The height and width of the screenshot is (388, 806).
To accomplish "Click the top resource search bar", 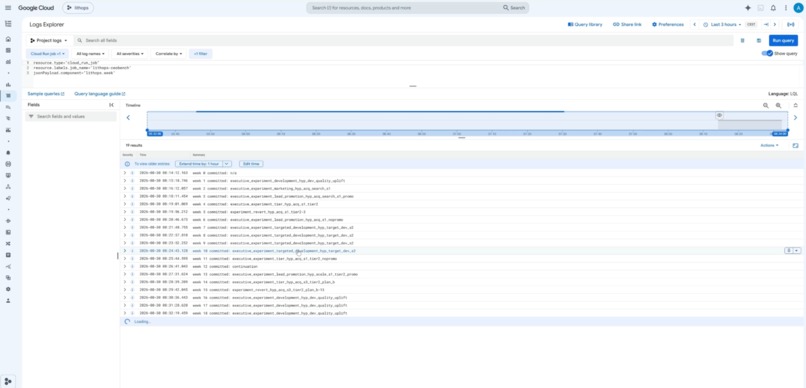I will pyautogui.click(x=418, y=8).
